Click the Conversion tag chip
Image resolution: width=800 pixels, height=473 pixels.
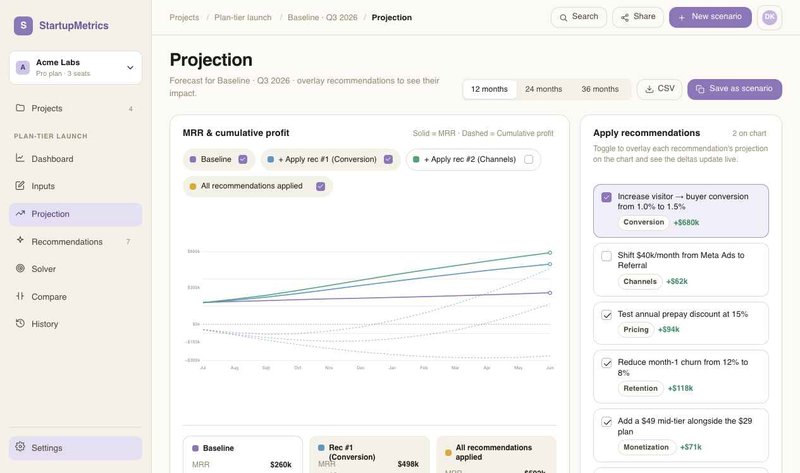[643, 222]
